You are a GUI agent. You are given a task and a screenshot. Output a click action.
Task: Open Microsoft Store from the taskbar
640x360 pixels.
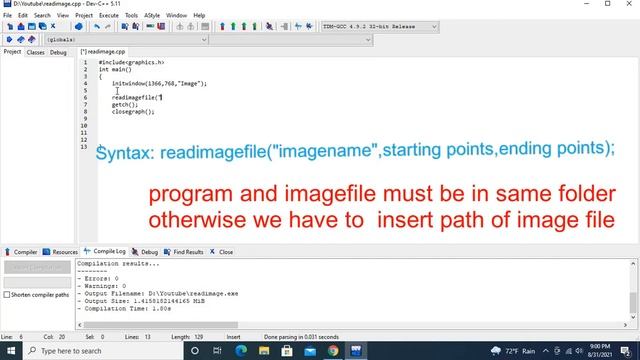(287, 351)
